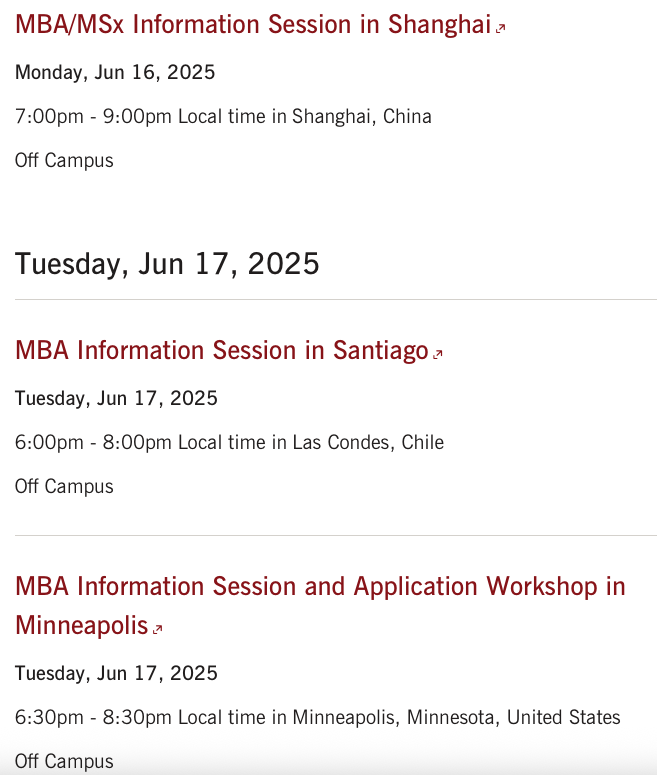Open the MBA/MSx Information Session in Shanghai link
The image size is (657, 775).
click(253, 25)
